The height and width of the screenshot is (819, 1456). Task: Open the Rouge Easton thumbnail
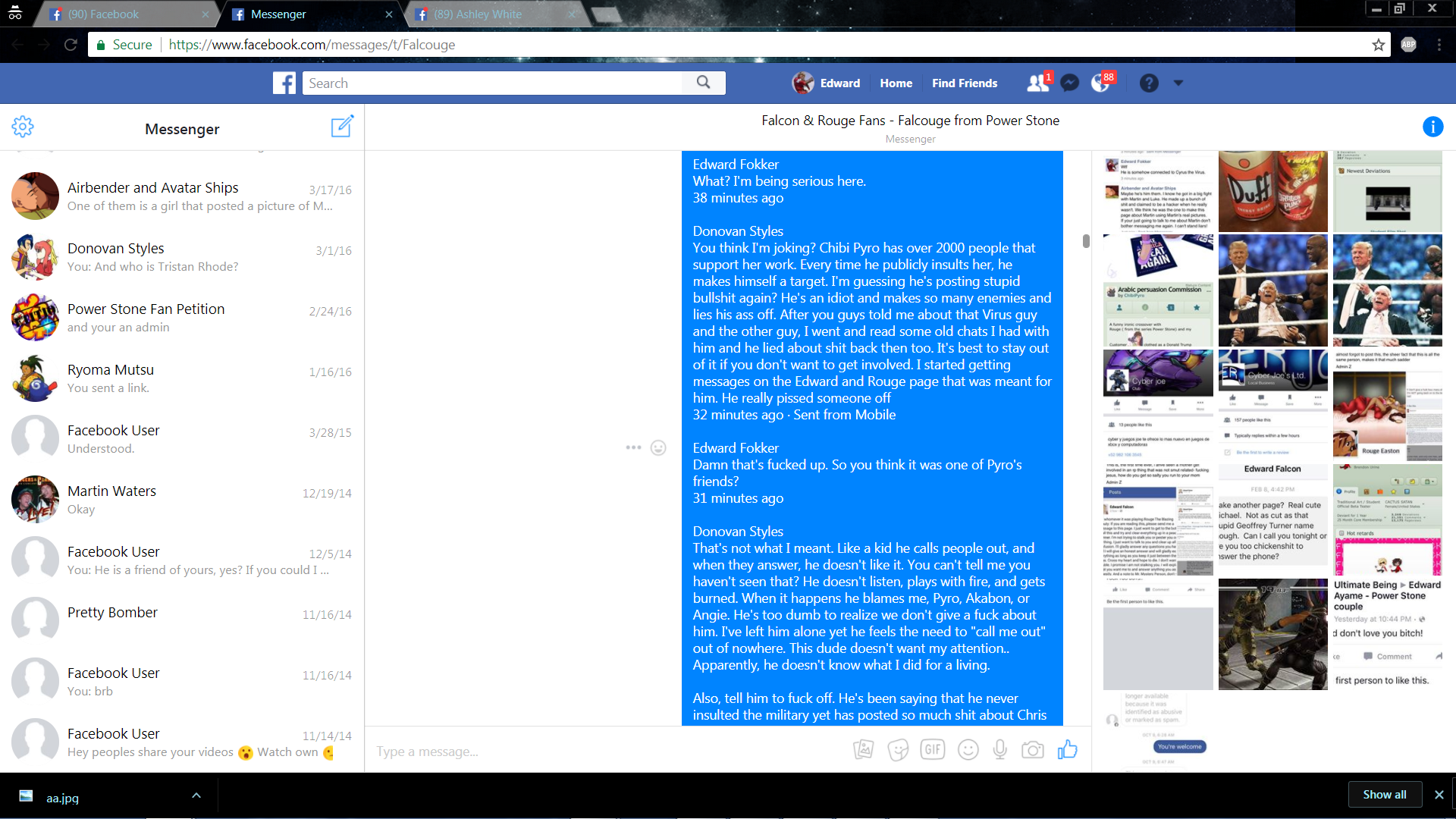coord(1387,406)
